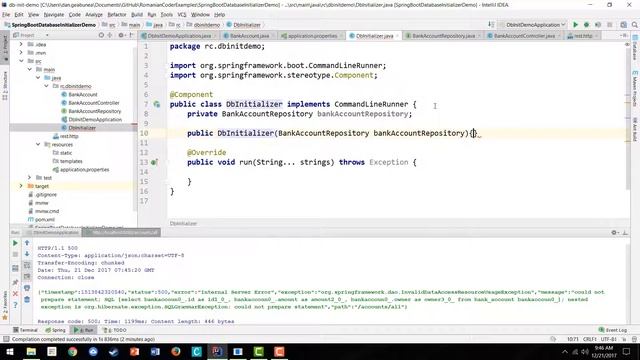Open pom.xml in project tree
Screen dimensions: 640x360
(45, 220)
